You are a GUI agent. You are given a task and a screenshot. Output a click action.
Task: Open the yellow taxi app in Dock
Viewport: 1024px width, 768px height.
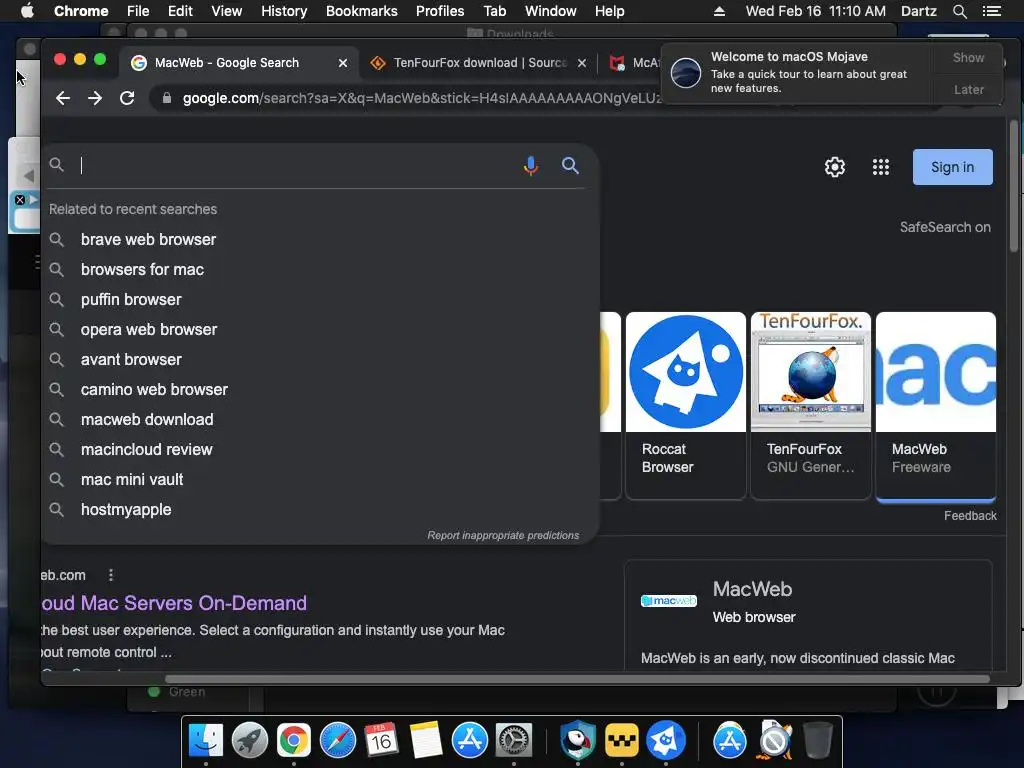621,741
